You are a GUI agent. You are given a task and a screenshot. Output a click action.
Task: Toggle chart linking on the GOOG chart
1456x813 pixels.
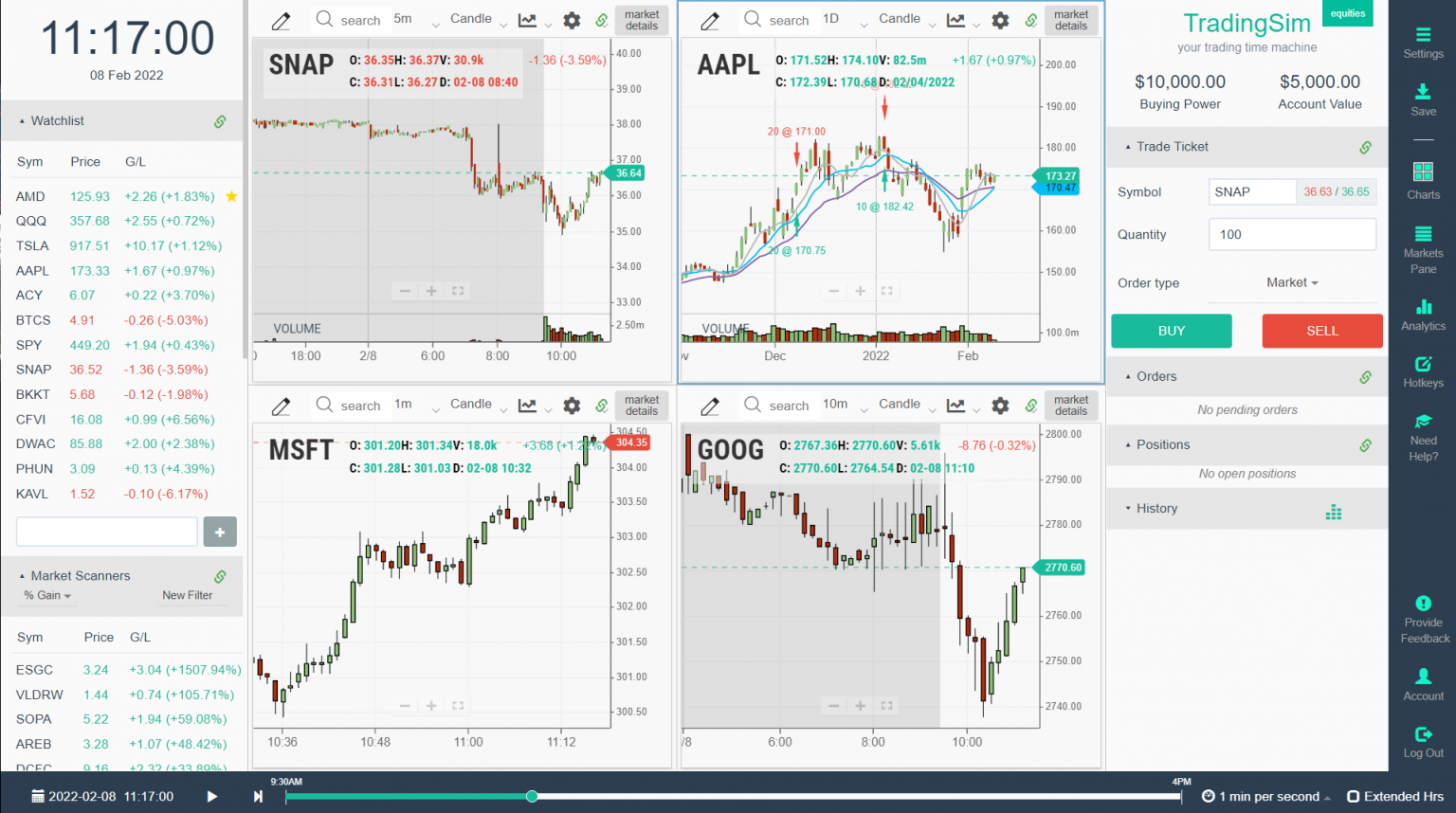click(1030, 405)
